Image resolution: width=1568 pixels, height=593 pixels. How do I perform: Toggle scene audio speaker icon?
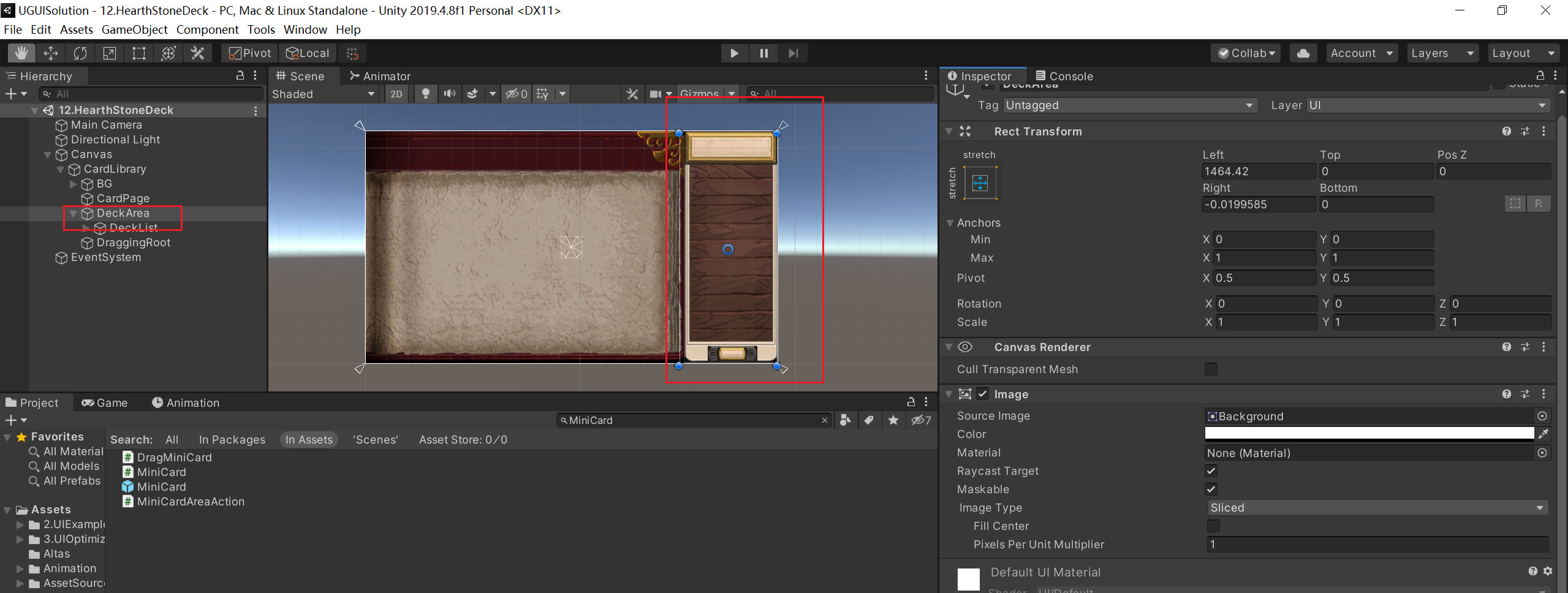click(x=450, y=94)
